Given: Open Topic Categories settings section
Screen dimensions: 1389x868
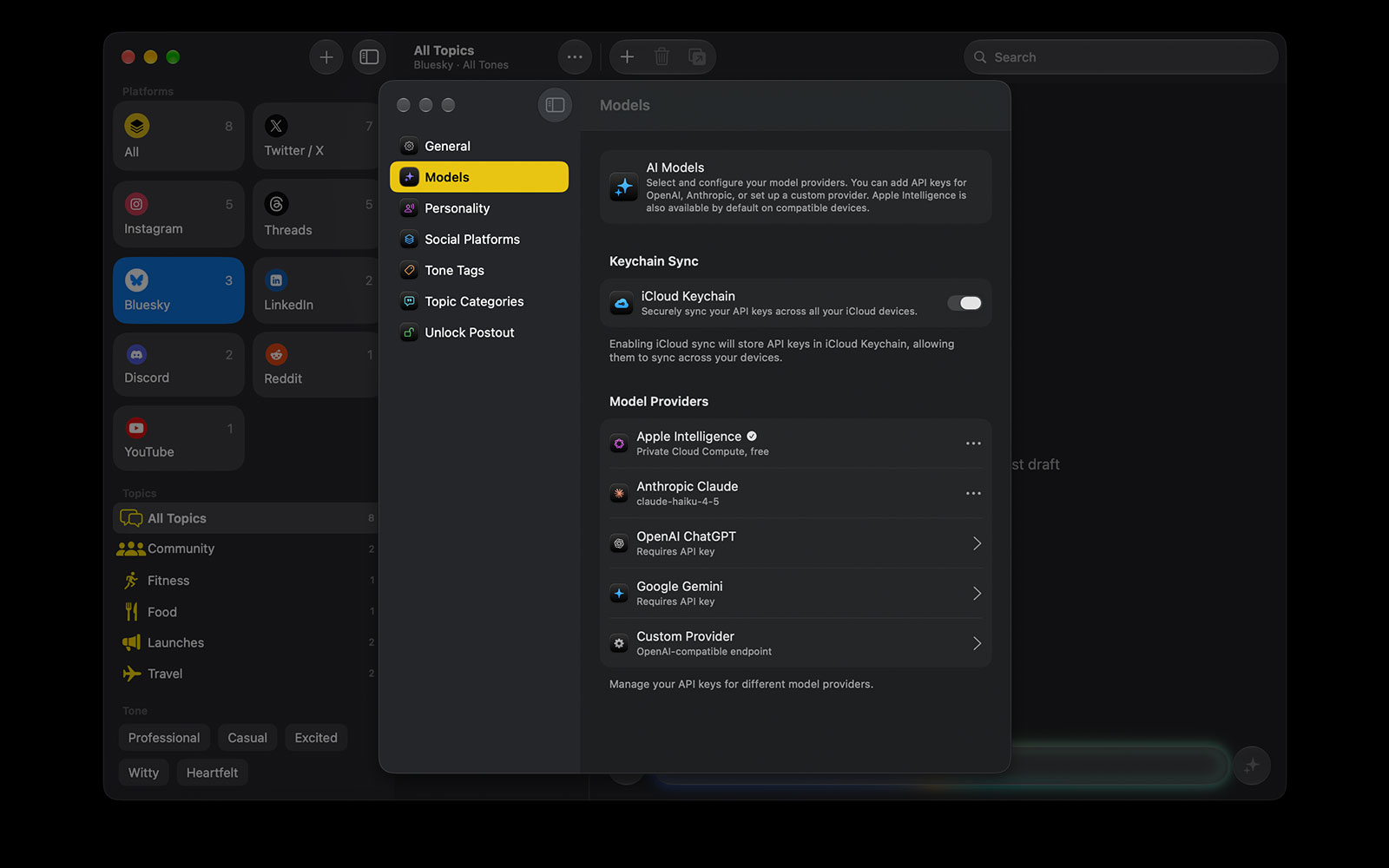Looking at the screenshot, I should pyautogui.click(x=479, y=301).
